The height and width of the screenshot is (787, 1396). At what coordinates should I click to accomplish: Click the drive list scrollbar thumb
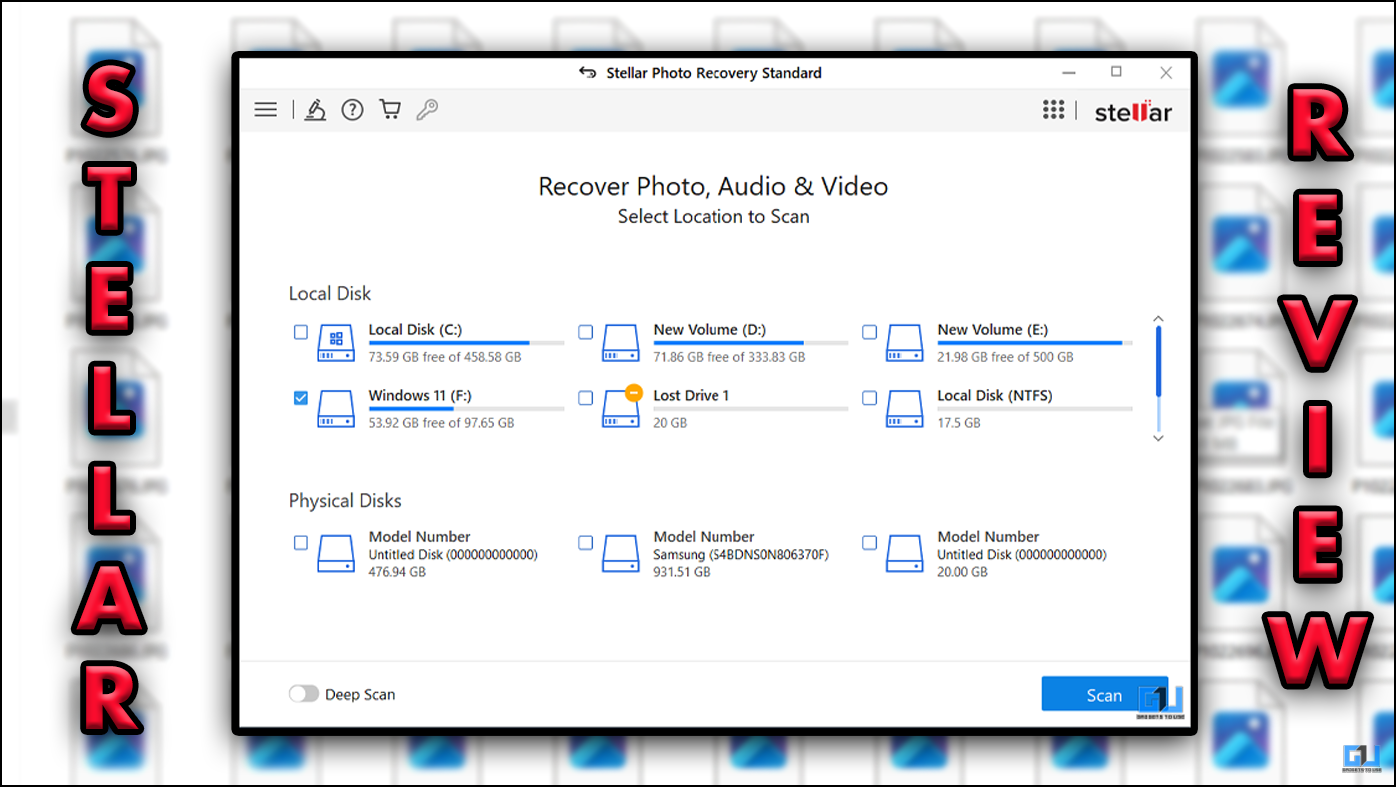click(1158, 360)
